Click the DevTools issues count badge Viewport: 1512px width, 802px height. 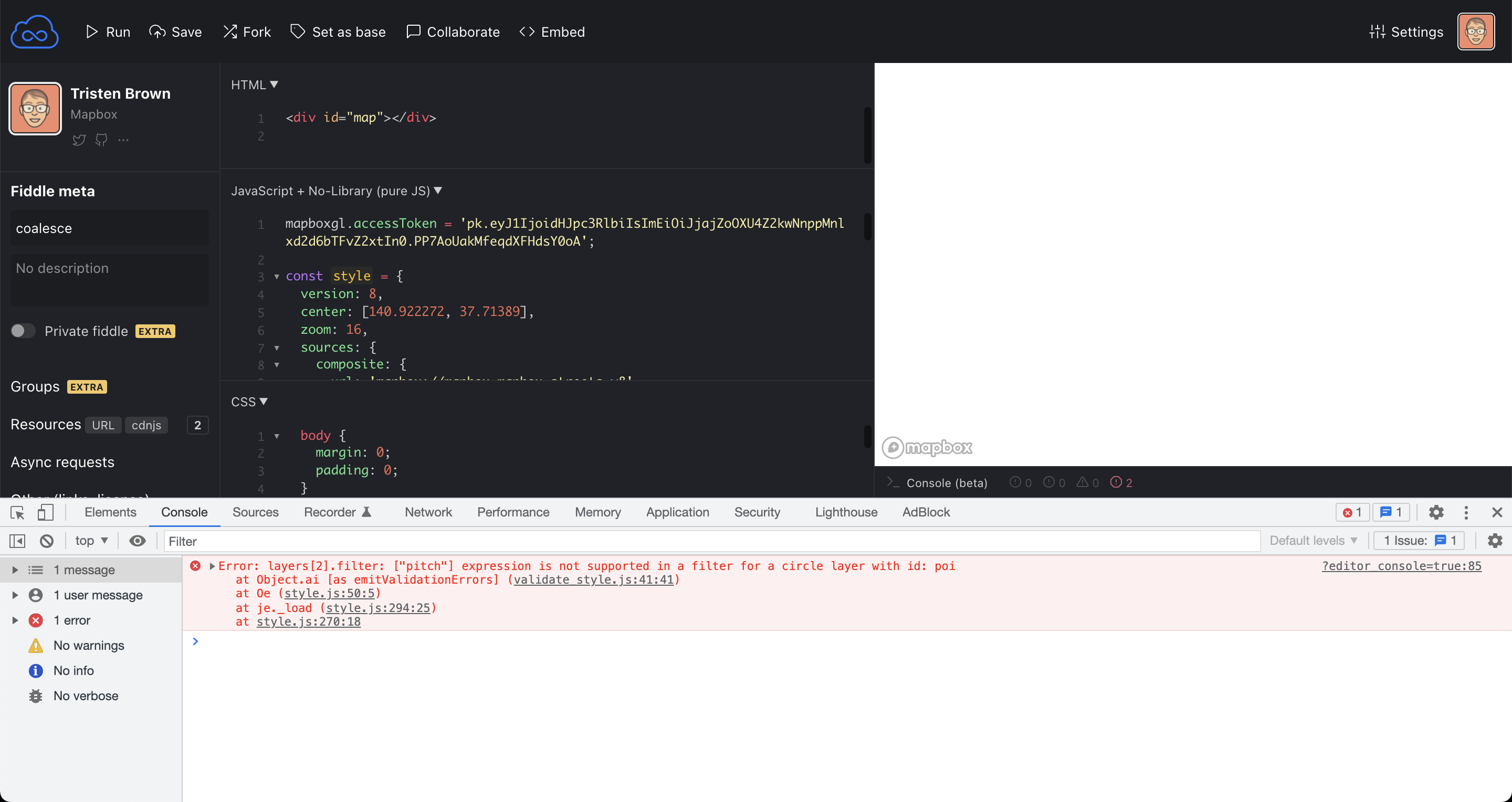pyautogui.click(x=1392, y=512)
